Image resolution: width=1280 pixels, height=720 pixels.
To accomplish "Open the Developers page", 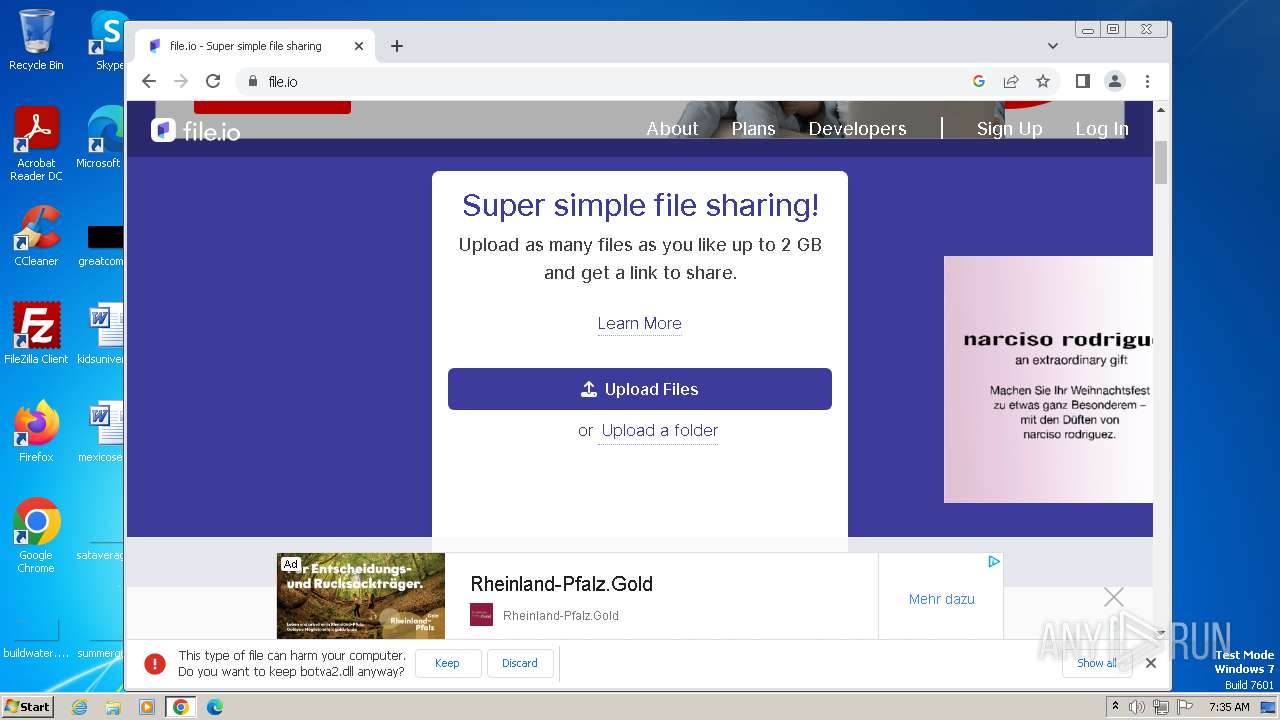I will tap(857, 129).
